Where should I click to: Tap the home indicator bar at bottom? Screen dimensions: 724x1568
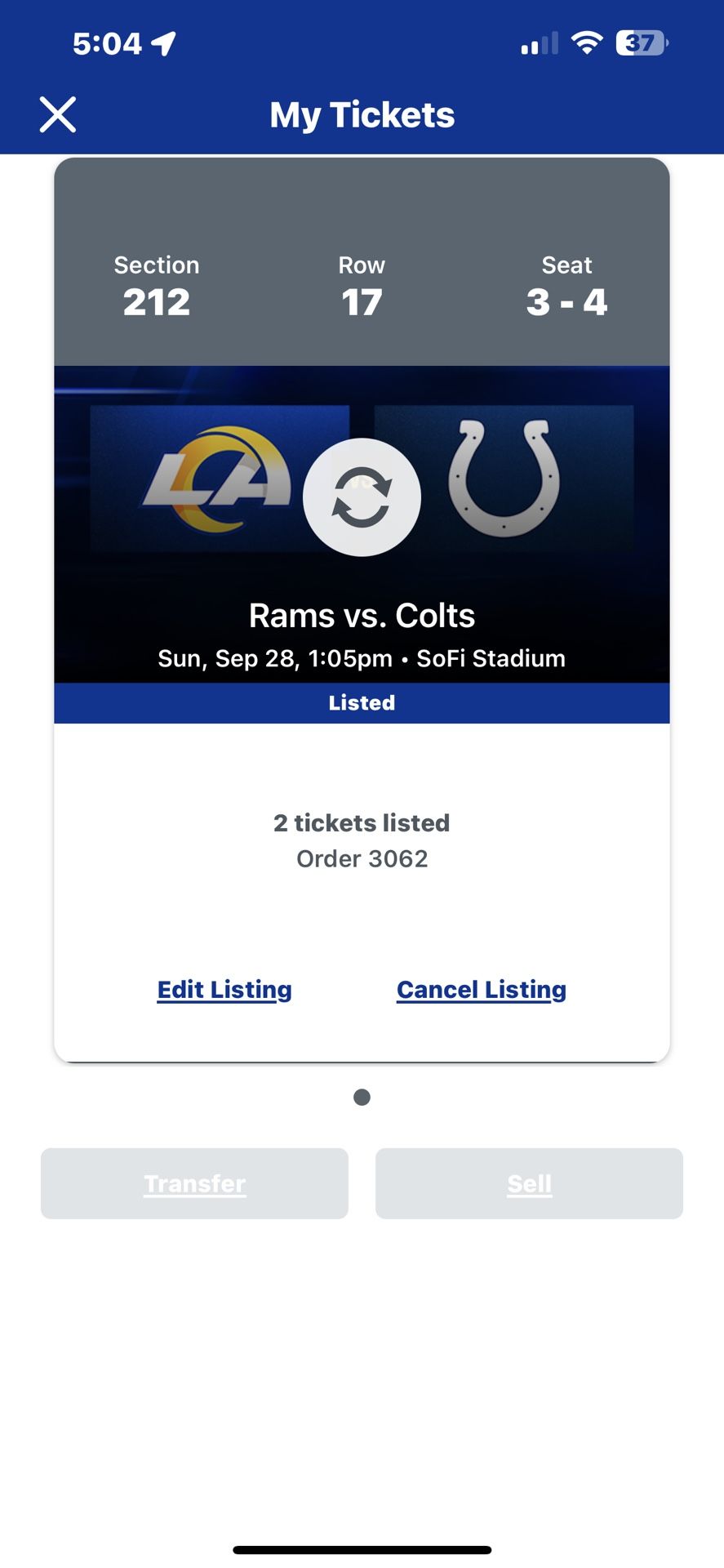362,1544
